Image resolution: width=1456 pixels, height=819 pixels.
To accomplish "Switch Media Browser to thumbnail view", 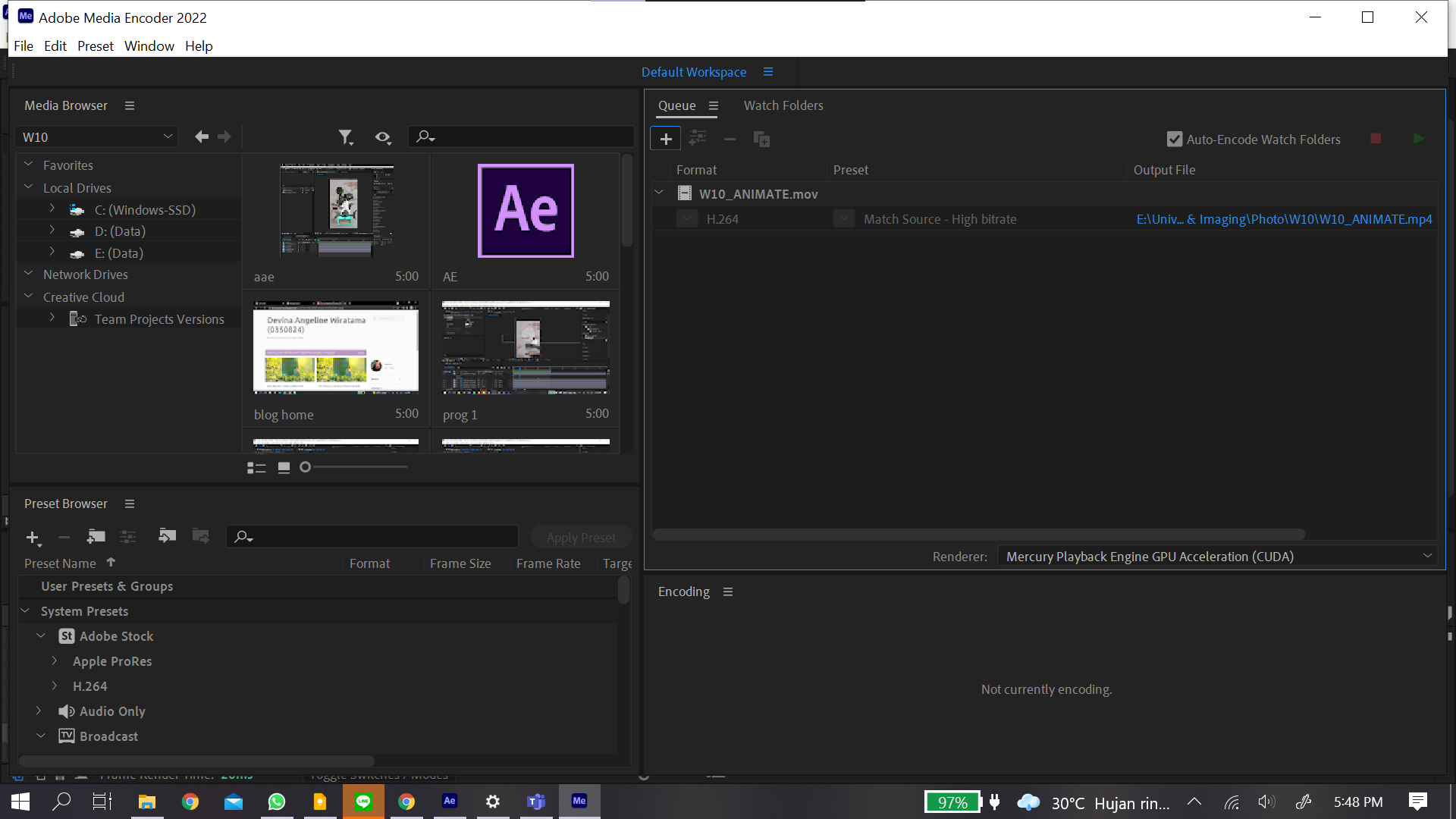I will coord(284,468).
